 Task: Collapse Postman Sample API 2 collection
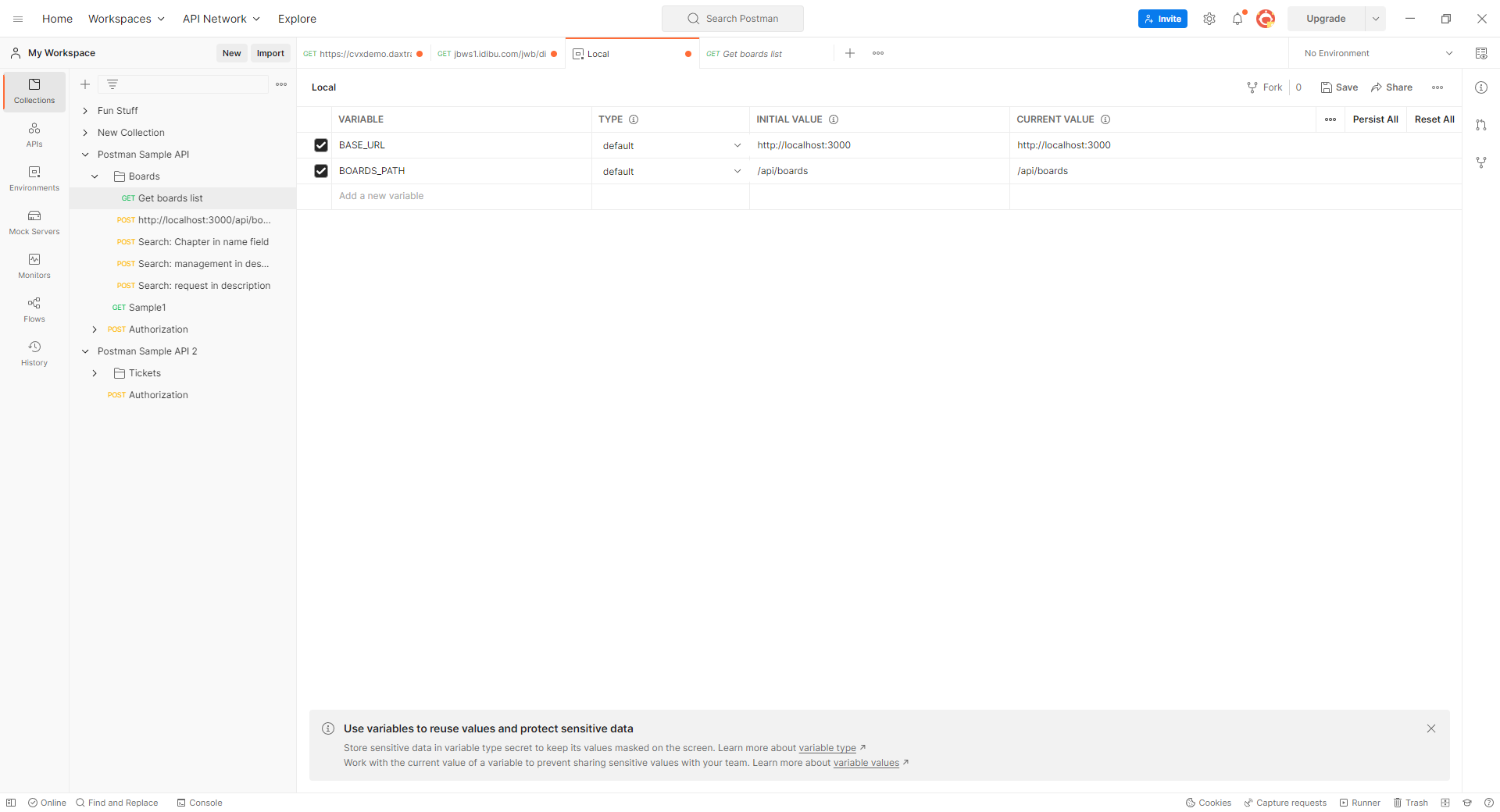point(85,351)
